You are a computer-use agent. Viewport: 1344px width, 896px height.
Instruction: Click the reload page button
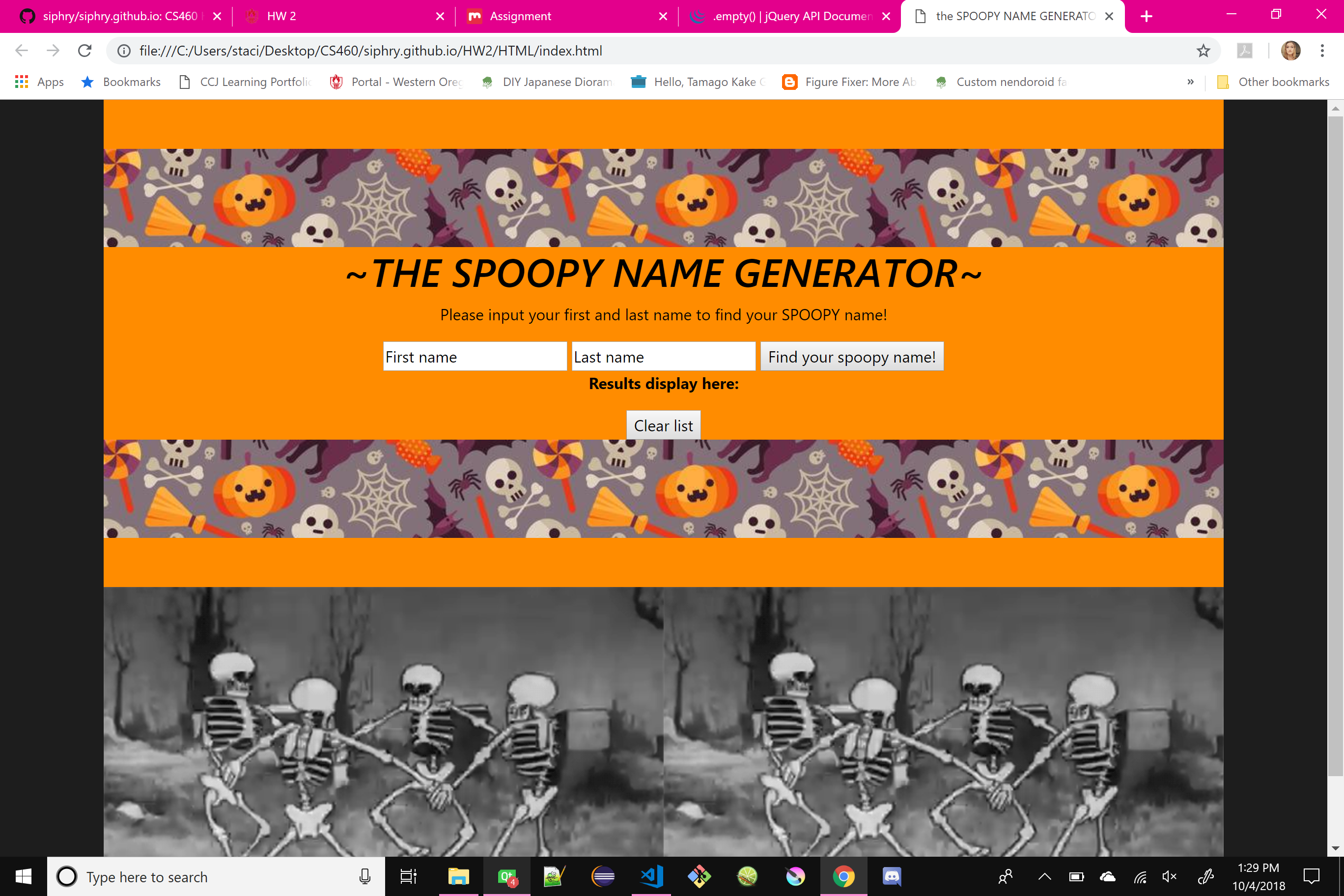pyautogui.click(x=85, y=51)
